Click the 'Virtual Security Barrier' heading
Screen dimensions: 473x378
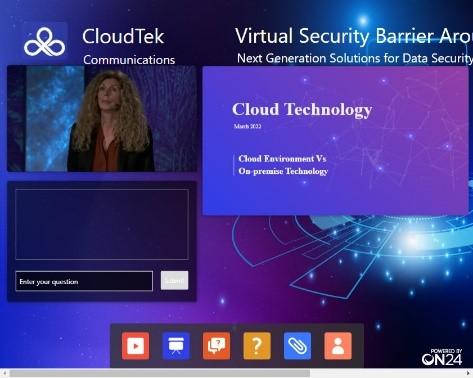(x=354, y=36)
